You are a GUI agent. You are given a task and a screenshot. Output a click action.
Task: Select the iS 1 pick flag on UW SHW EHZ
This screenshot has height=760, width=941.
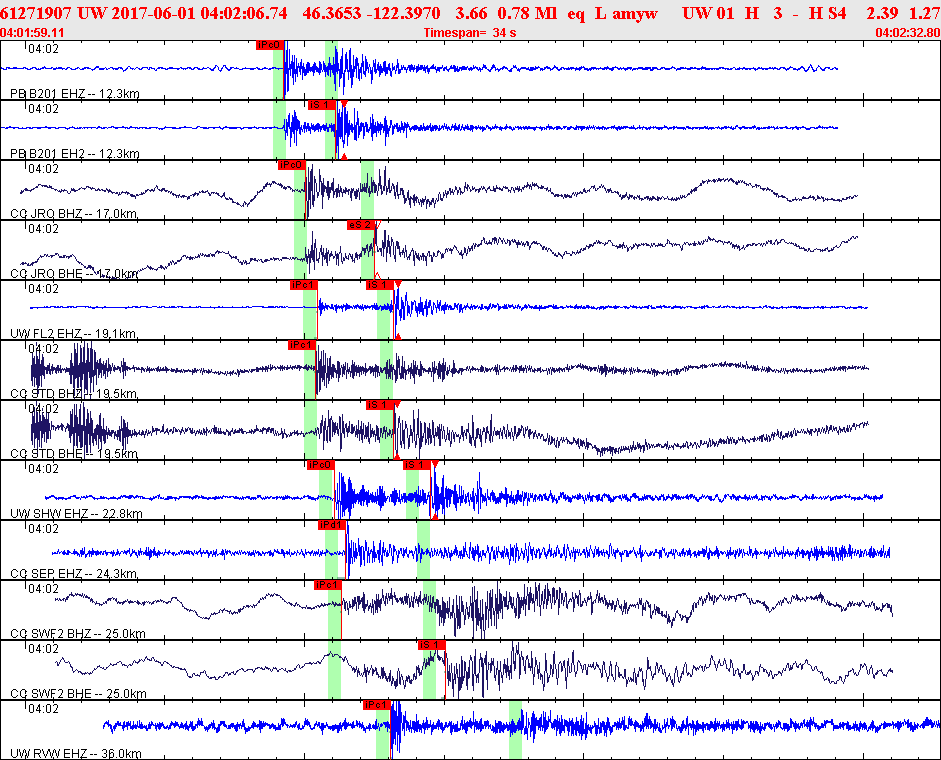pos(416,465)
